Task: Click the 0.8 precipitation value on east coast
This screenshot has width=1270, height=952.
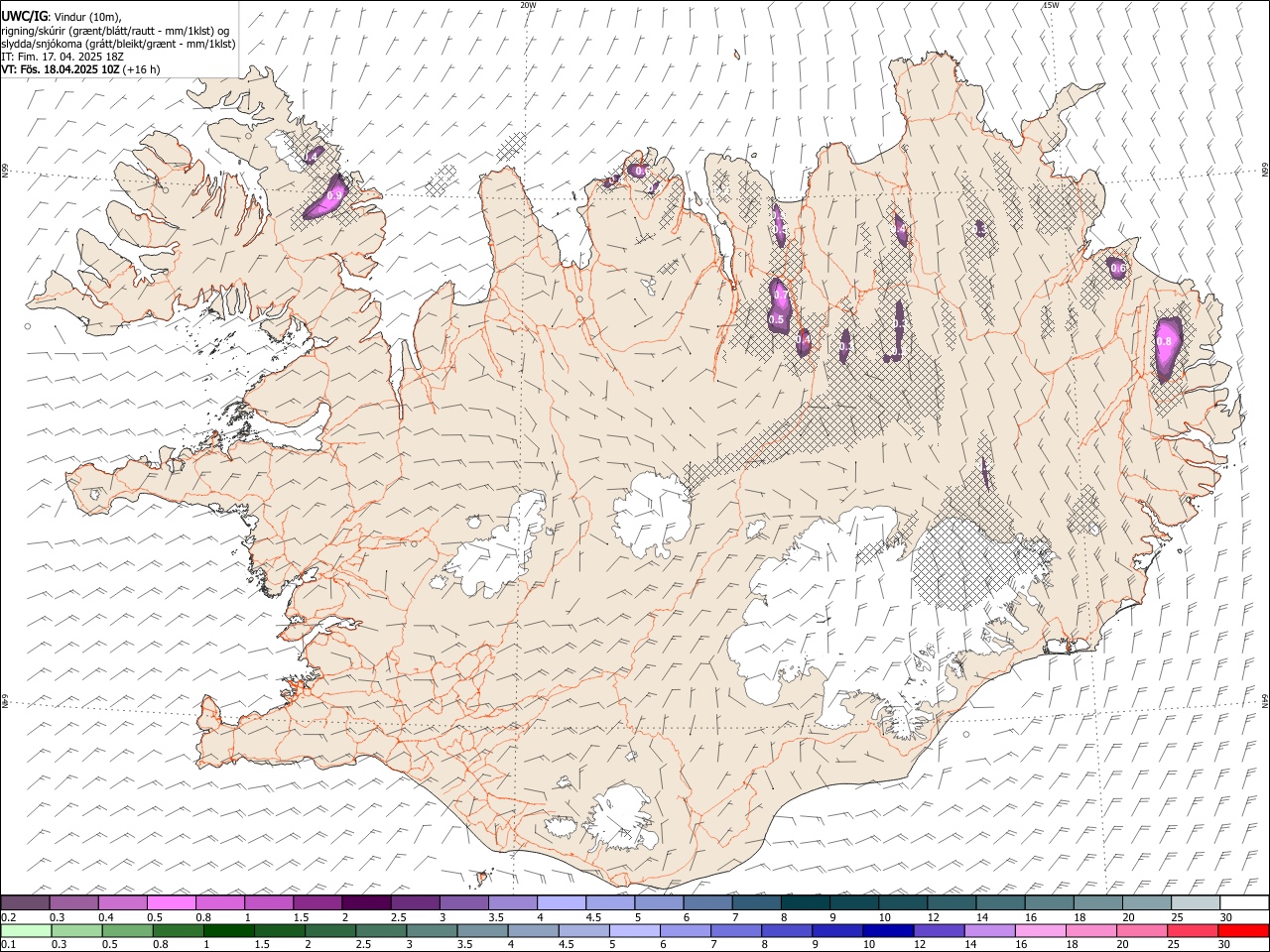Action: pyautogui.click(x=1165, y=341)
